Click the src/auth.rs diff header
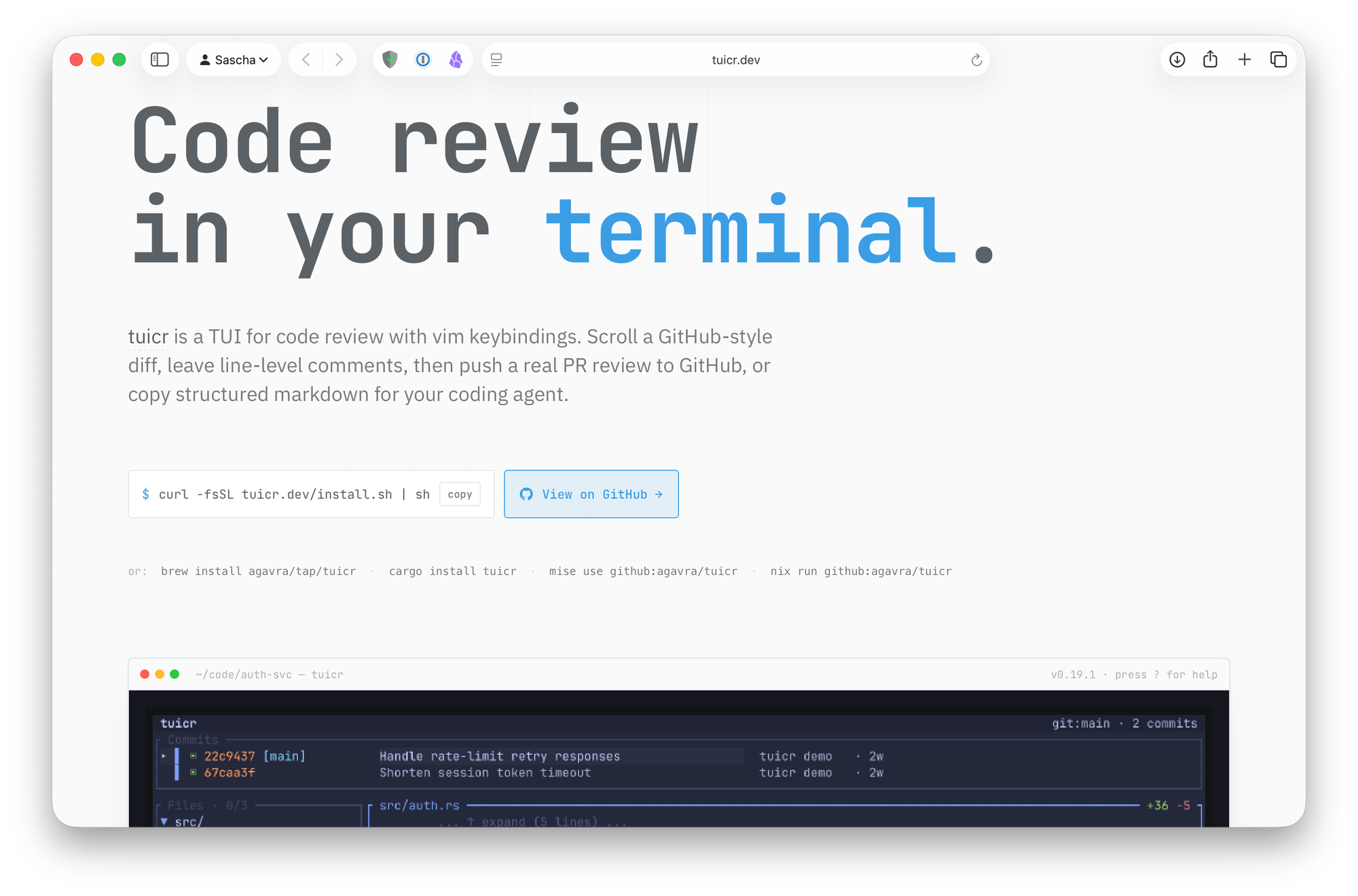Screen dimensions: 1358x896 [x=420, y=806]
